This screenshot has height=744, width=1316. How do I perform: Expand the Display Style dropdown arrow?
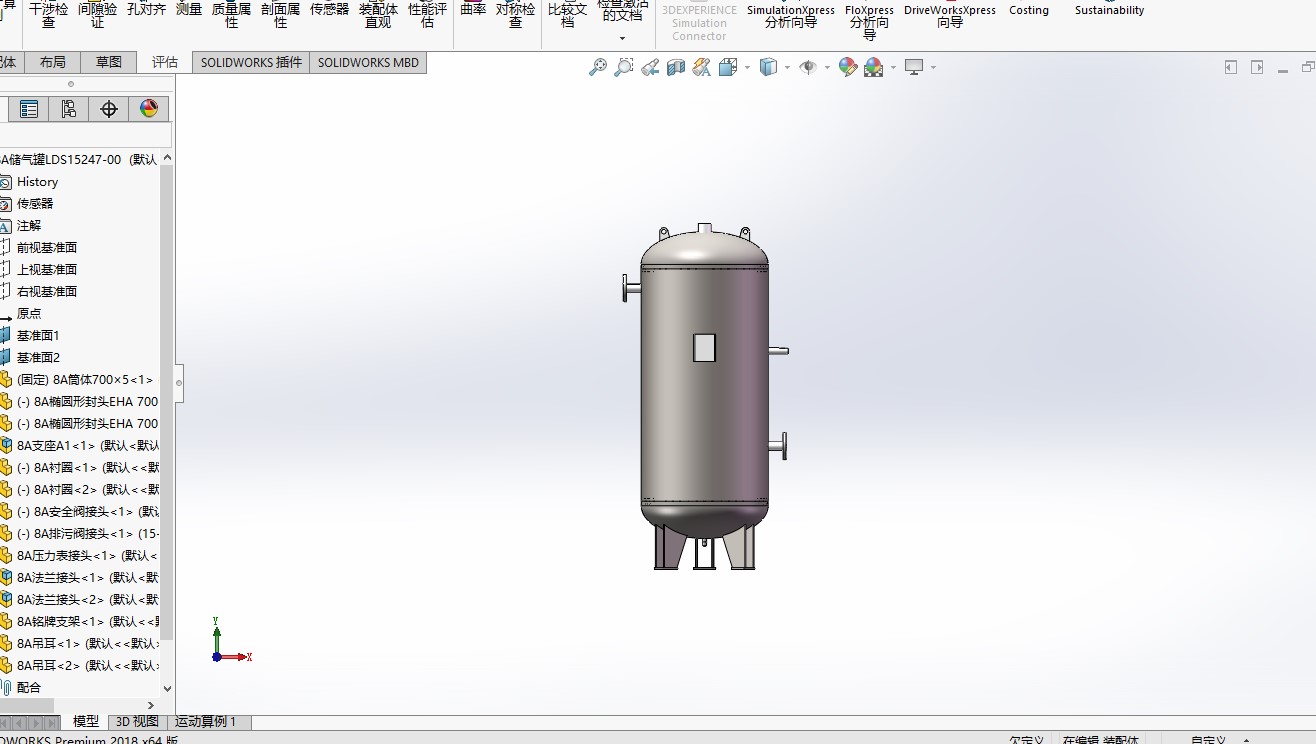pos(788,68)
